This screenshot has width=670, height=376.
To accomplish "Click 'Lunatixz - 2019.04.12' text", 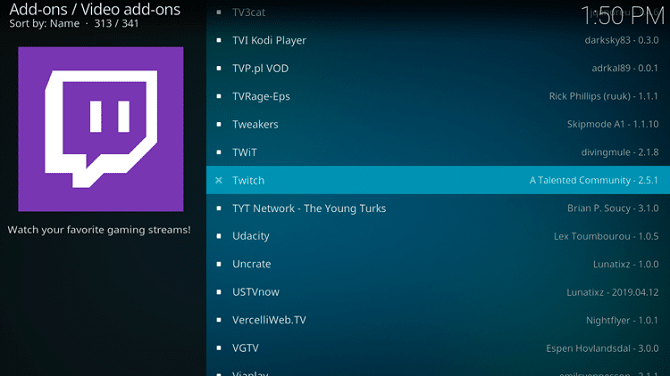I will click(x=613, y=292).
